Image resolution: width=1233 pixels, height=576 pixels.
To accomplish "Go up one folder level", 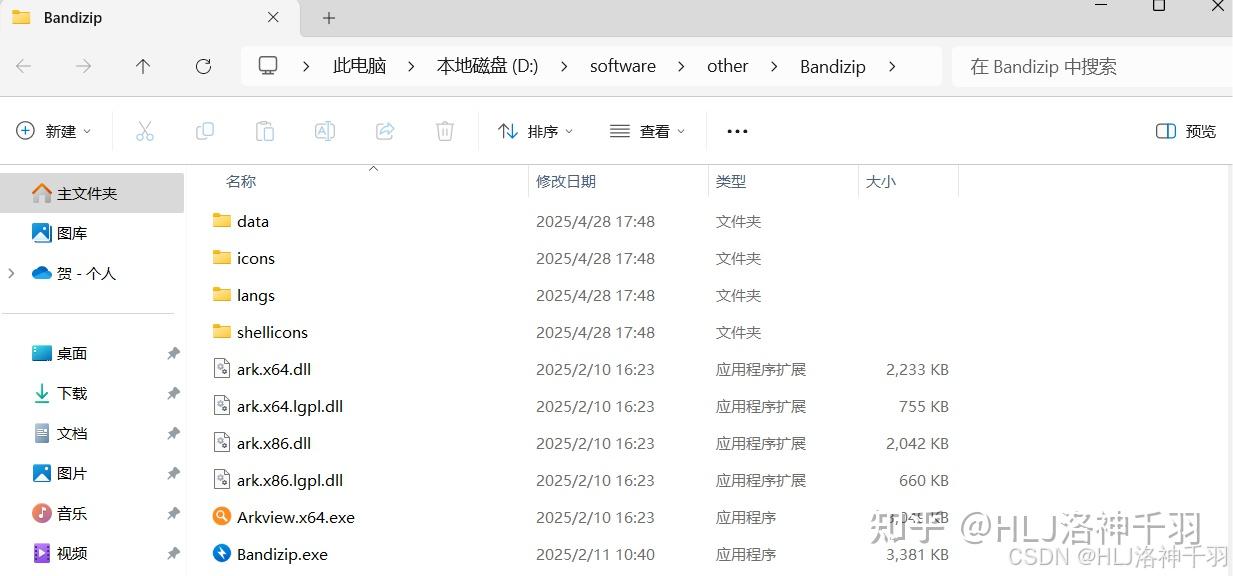I will pos(143,66).
